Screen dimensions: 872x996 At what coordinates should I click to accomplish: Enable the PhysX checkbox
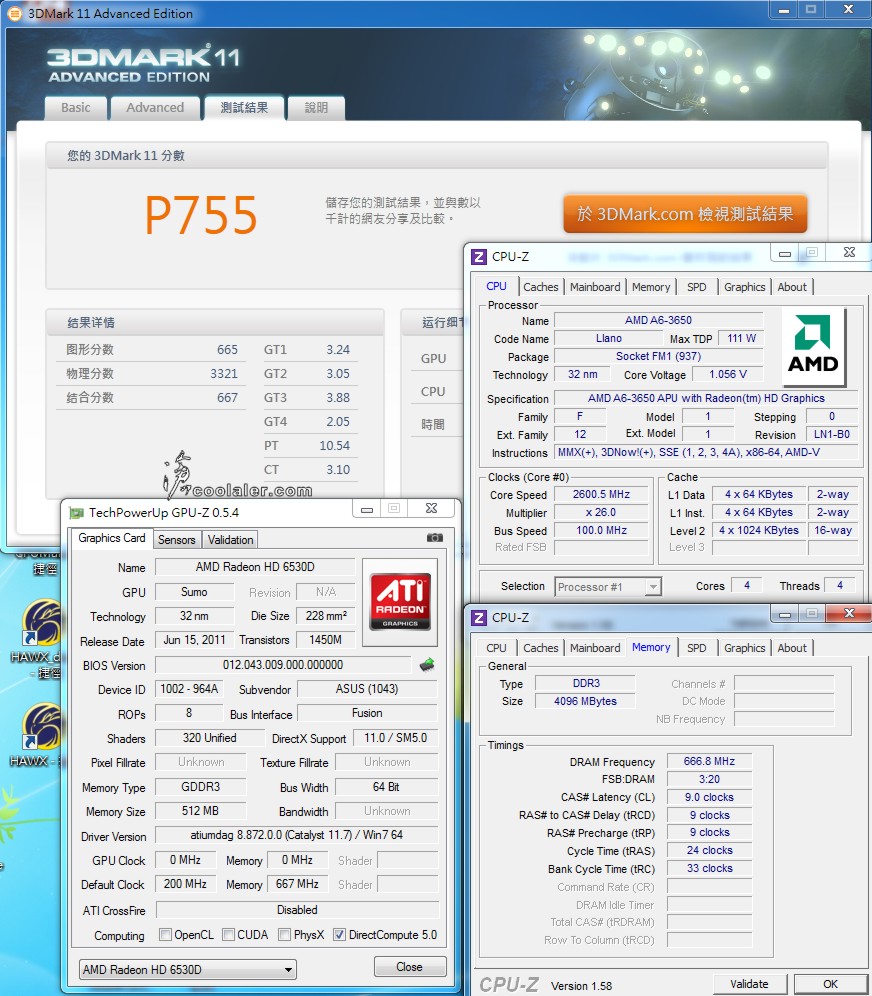[285, 934]
